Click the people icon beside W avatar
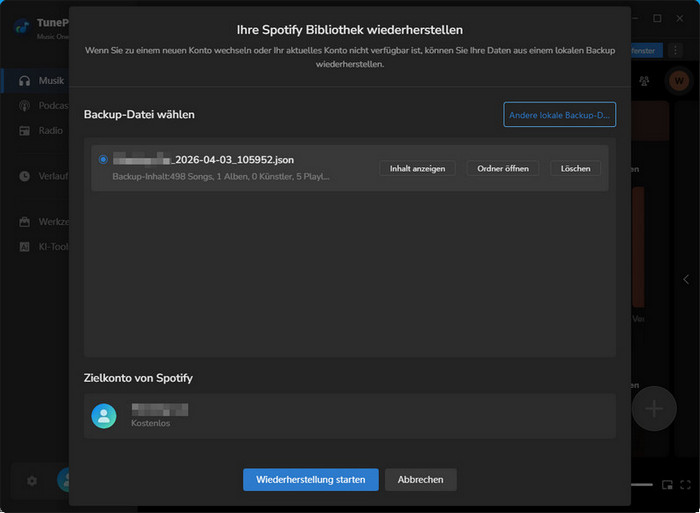This screenshot has width=700, height=513. (x=644, y=81)
